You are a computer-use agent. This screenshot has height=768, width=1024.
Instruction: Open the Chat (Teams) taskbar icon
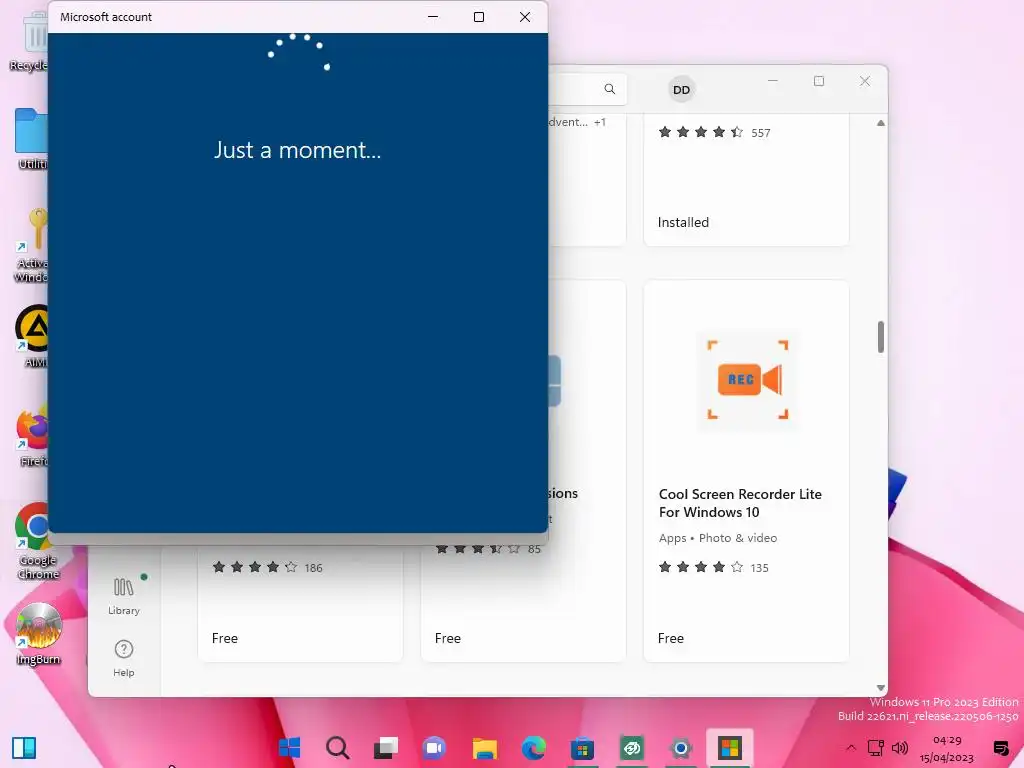[434, 747]
